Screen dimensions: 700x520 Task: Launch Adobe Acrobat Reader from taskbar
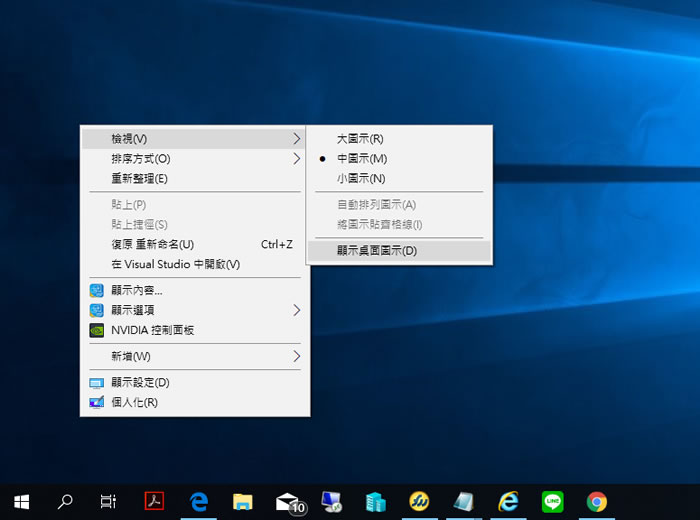(x=154, y=502)
